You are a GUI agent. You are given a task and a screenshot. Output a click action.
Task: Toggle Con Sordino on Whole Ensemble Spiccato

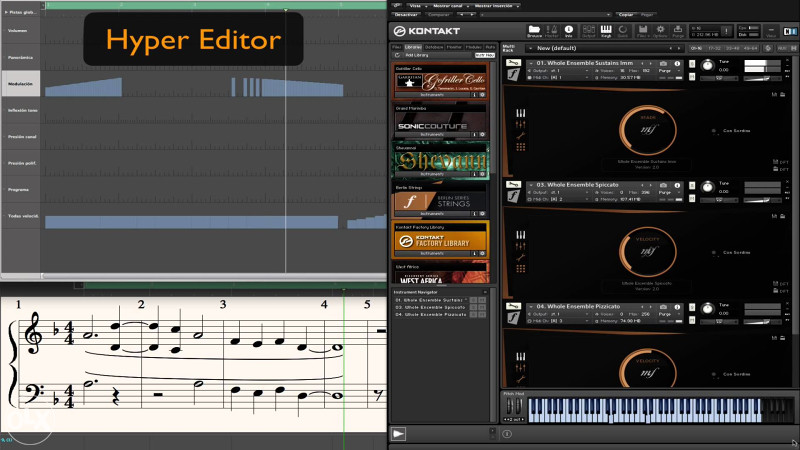714,253
